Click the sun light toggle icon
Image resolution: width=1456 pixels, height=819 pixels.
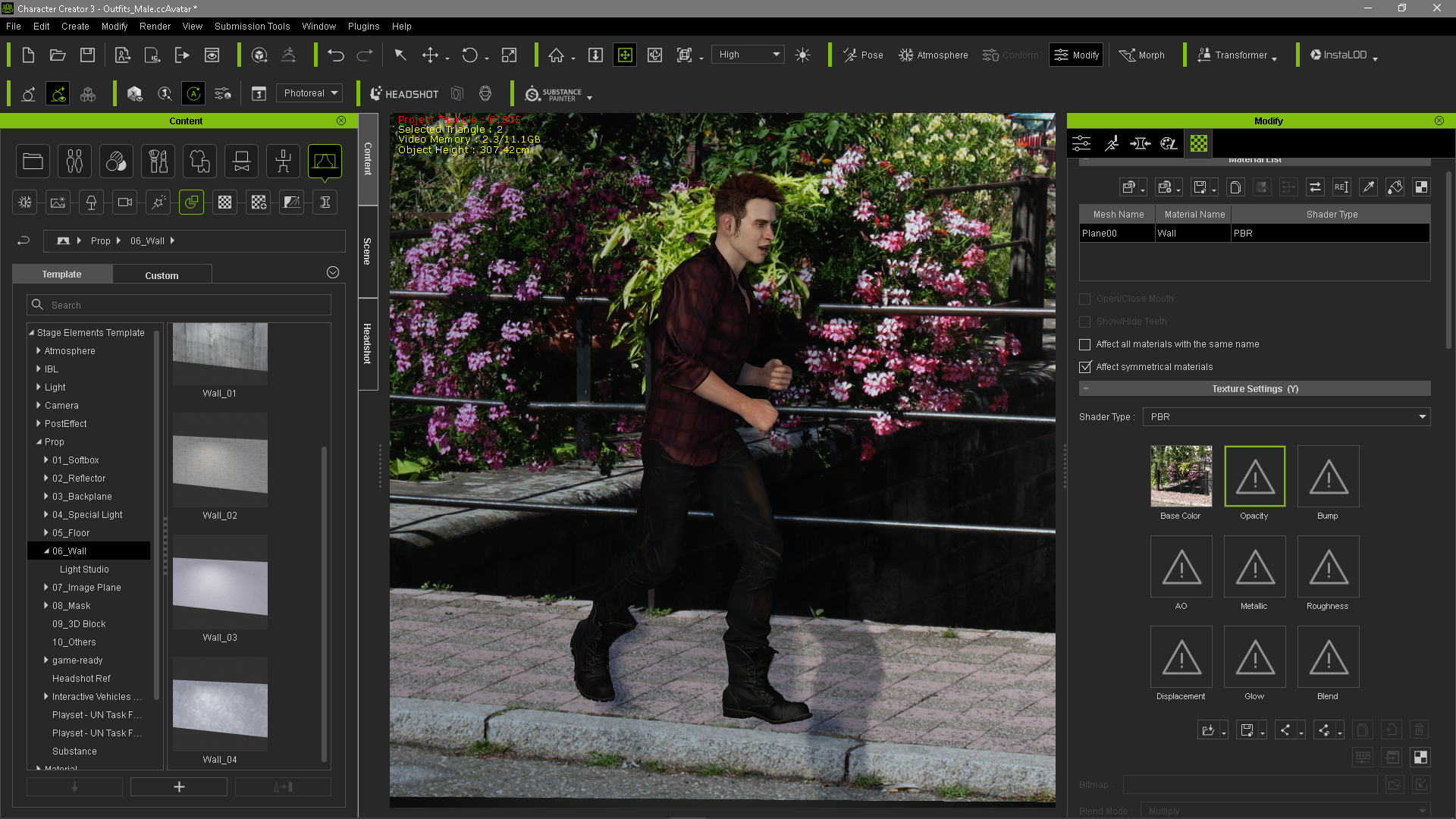coord(802,55)
